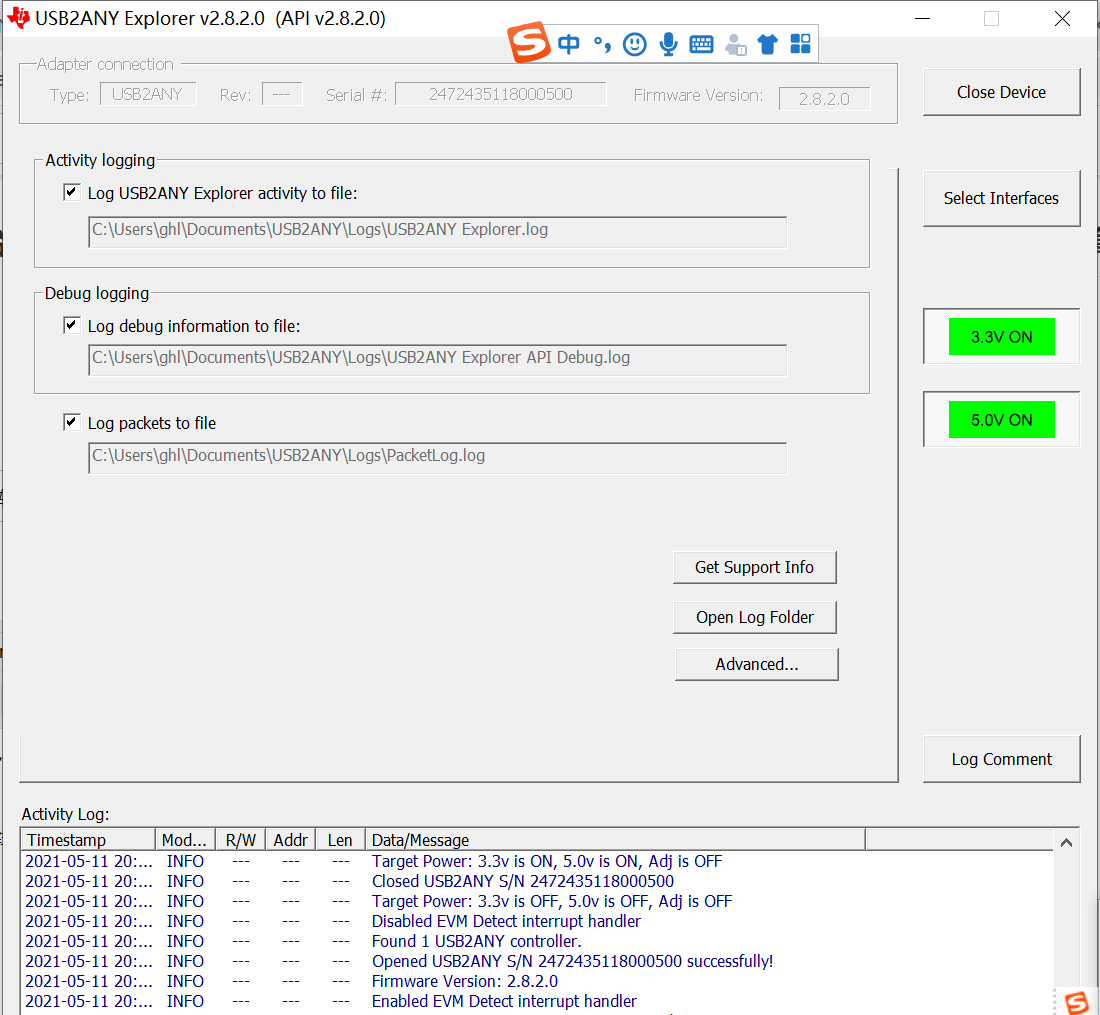
Task: Close the USB2ANY Explorer window
Action: (x=1062, y=18)
